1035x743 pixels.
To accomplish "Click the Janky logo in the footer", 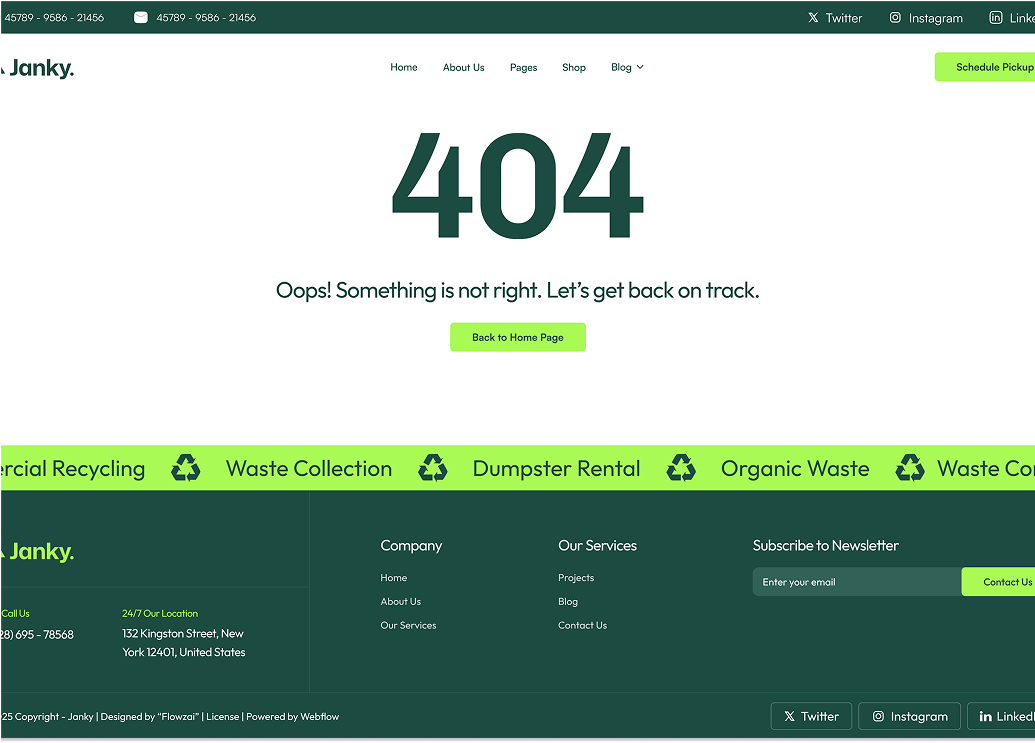I will (x=37, y=551).
